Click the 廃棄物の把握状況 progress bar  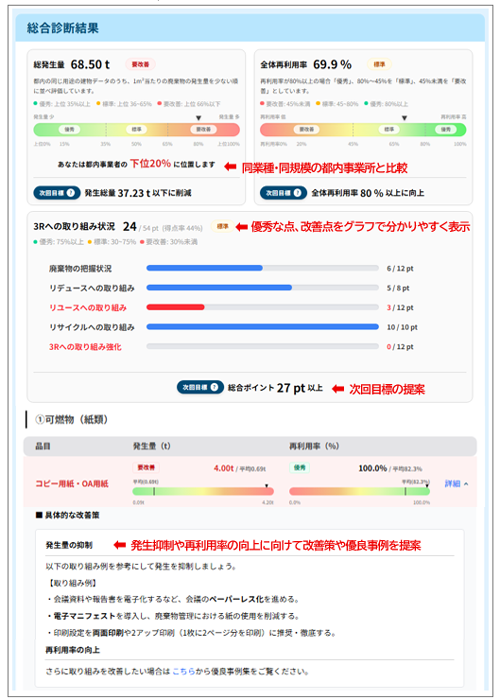coord(262,268)
